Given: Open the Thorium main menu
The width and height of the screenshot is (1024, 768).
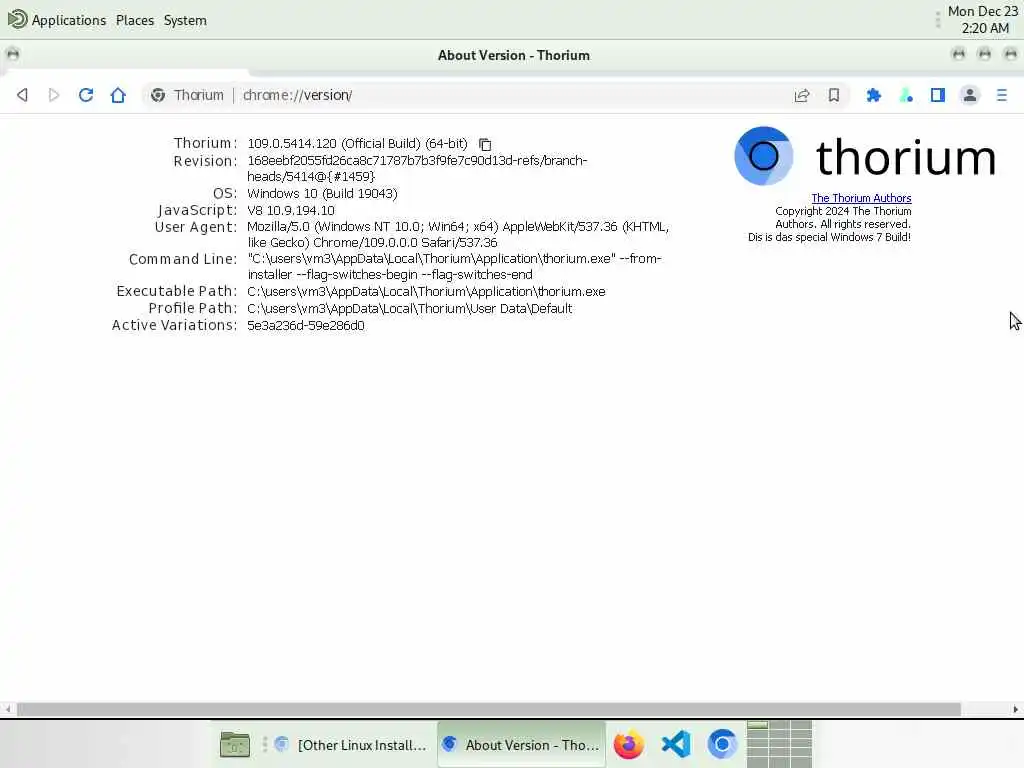Looking at the screenshot, I should click(1002, 95).
